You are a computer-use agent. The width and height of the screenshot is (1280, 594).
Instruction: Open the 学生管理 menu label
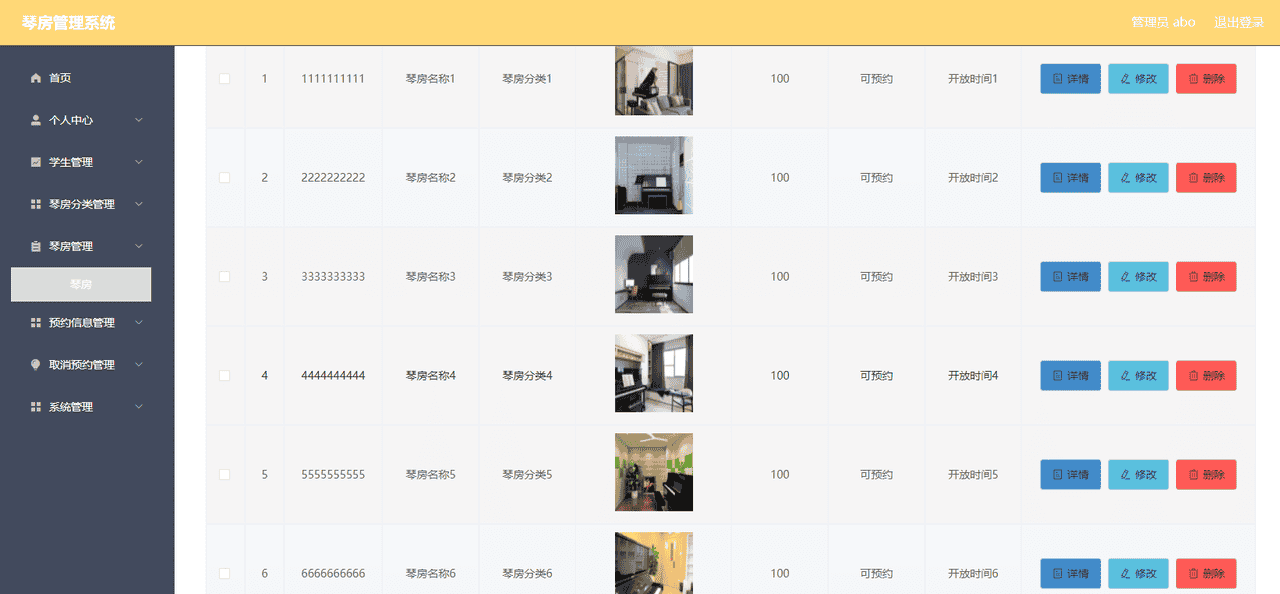click(71, 162)
